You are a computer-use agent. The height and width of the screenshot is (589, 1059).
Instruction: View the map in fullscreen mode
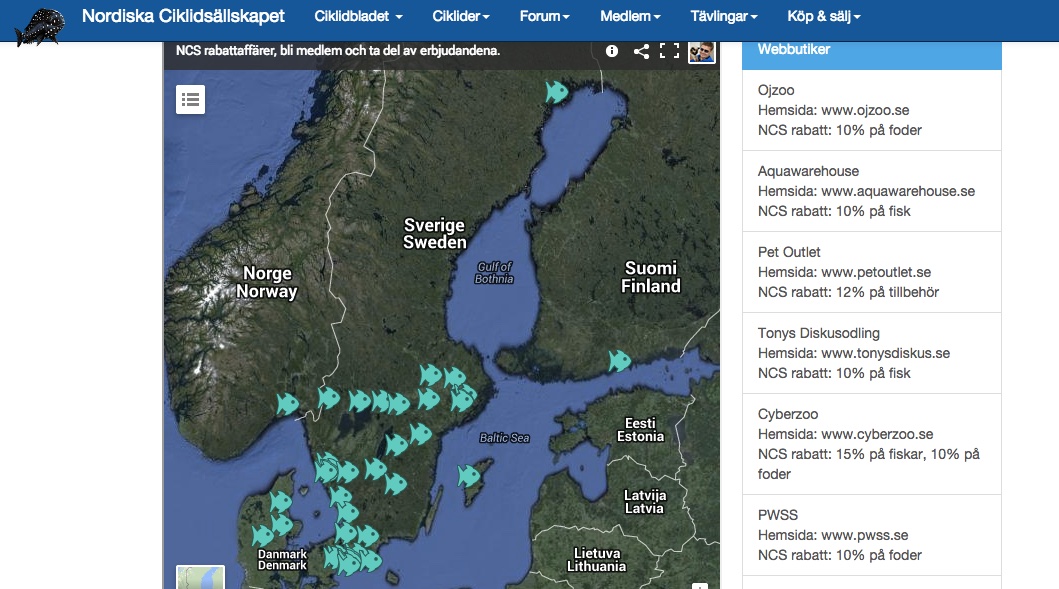pyautogui.click(x=669, y=51)
